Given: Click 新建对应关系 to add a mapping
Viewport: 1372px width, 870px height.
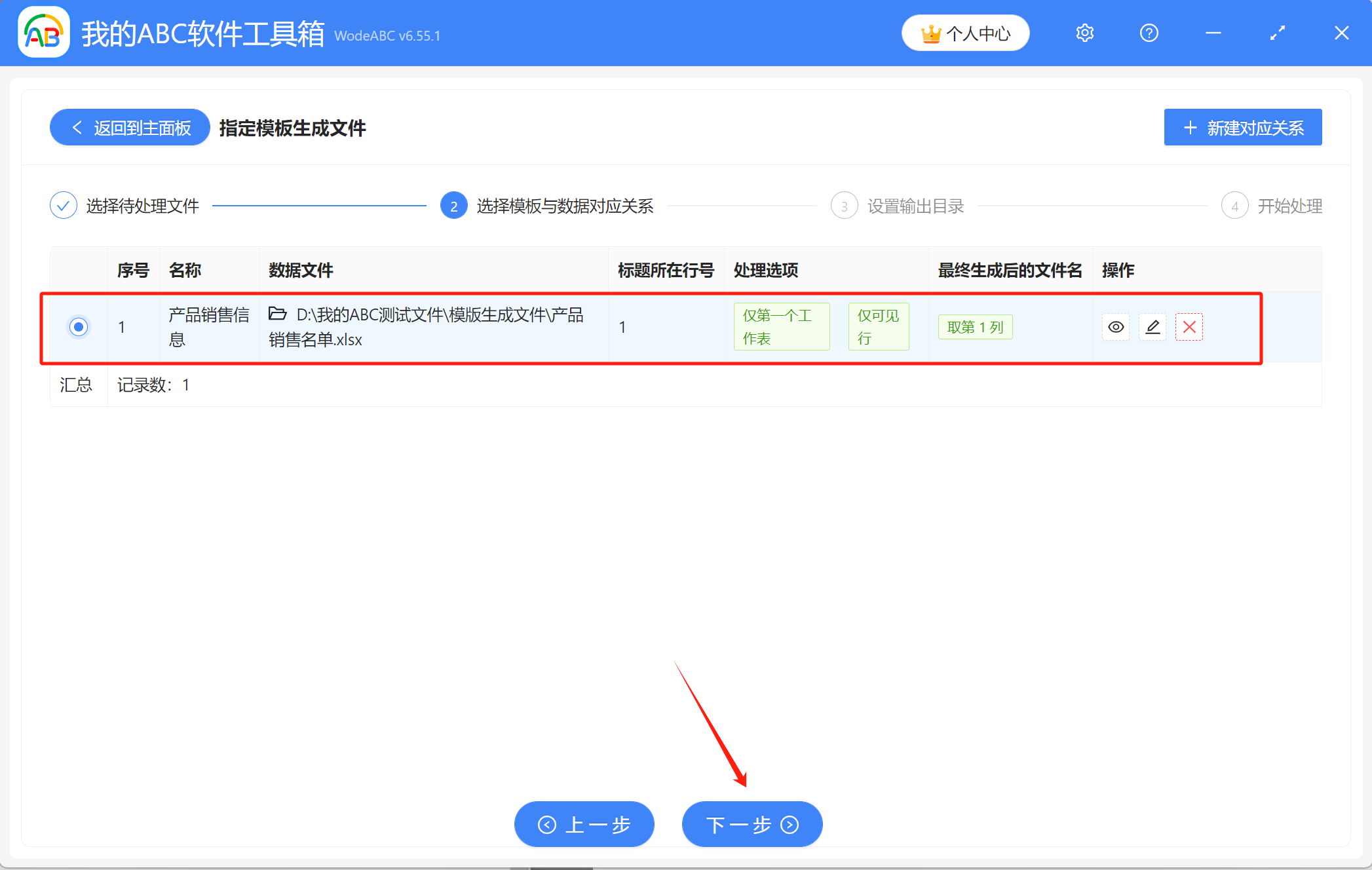Looking at the screenshot, I should (x=1242, y=127).
